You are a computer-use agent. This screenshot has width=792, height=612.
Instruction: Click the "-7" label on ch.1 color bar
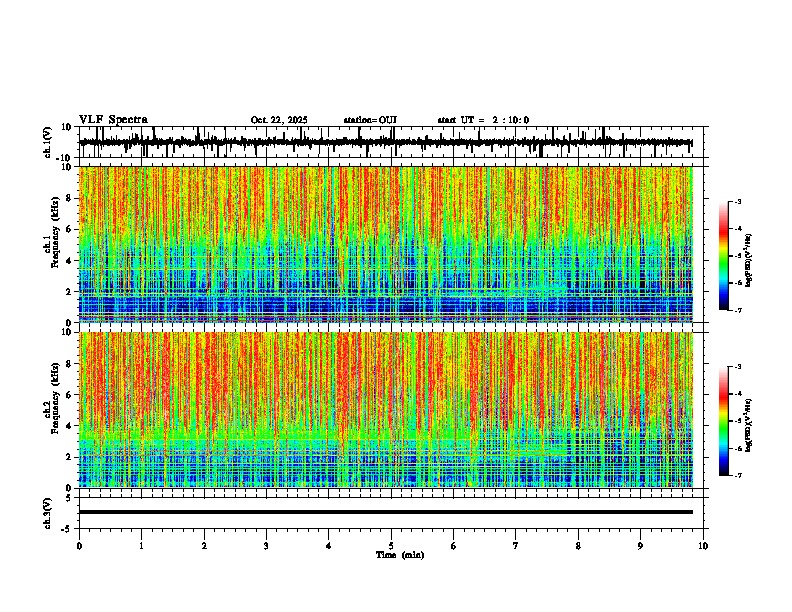click(x=737, y=310)
